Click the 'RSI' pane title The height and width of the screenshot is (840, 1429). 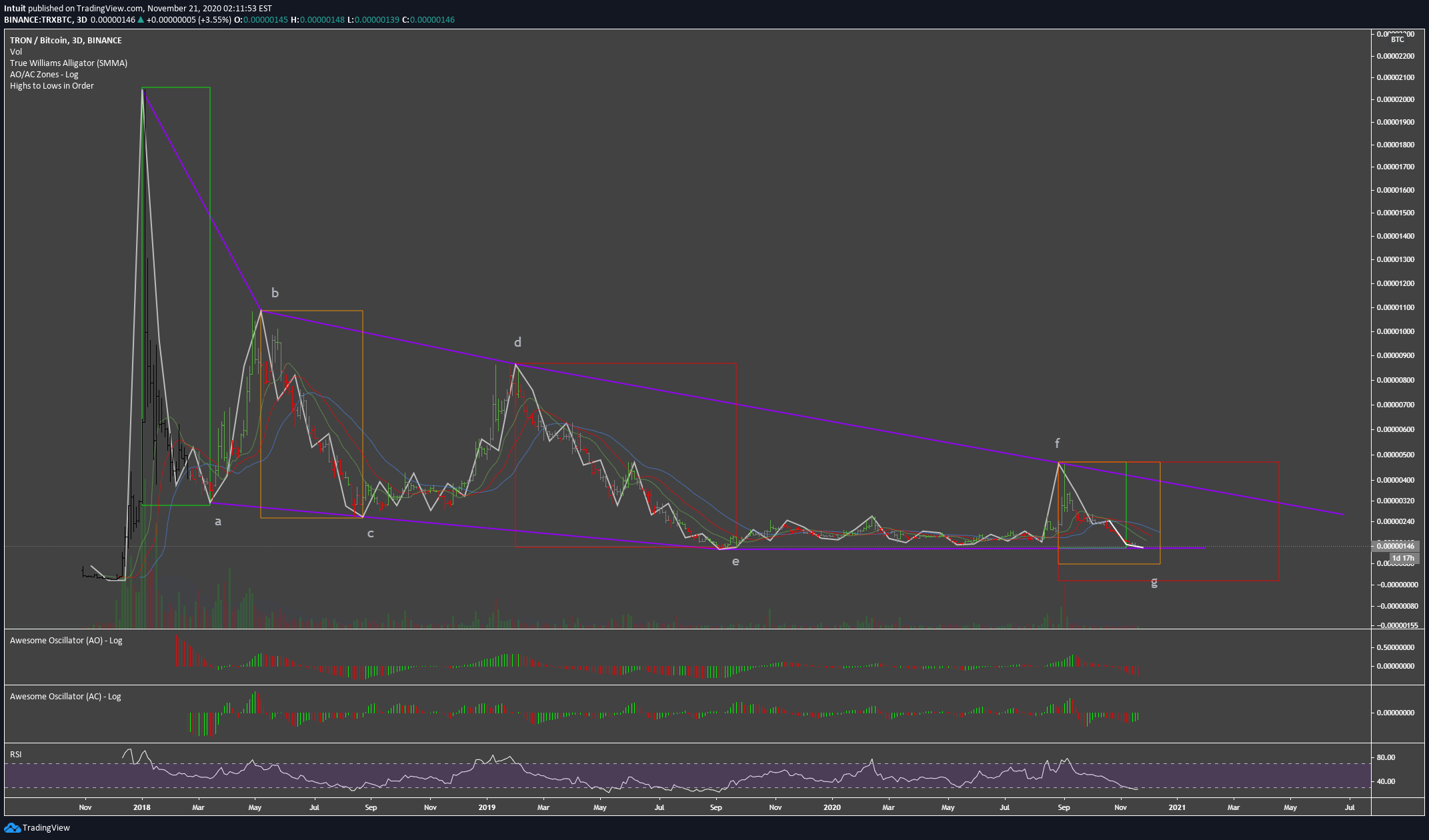click(15, 755)
